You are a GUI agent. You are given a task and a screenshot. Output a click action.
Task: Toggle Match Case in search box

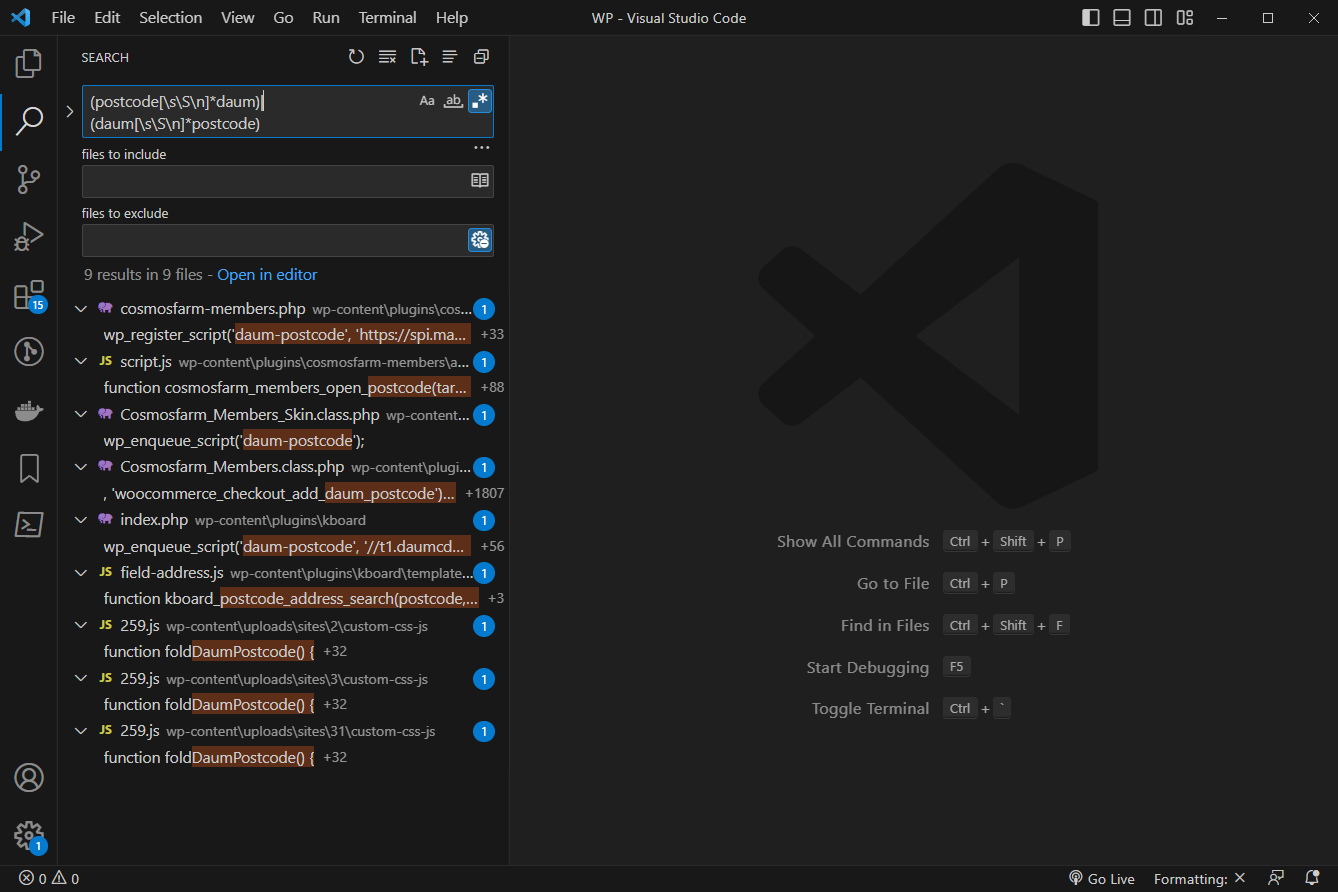coord(427,101)
